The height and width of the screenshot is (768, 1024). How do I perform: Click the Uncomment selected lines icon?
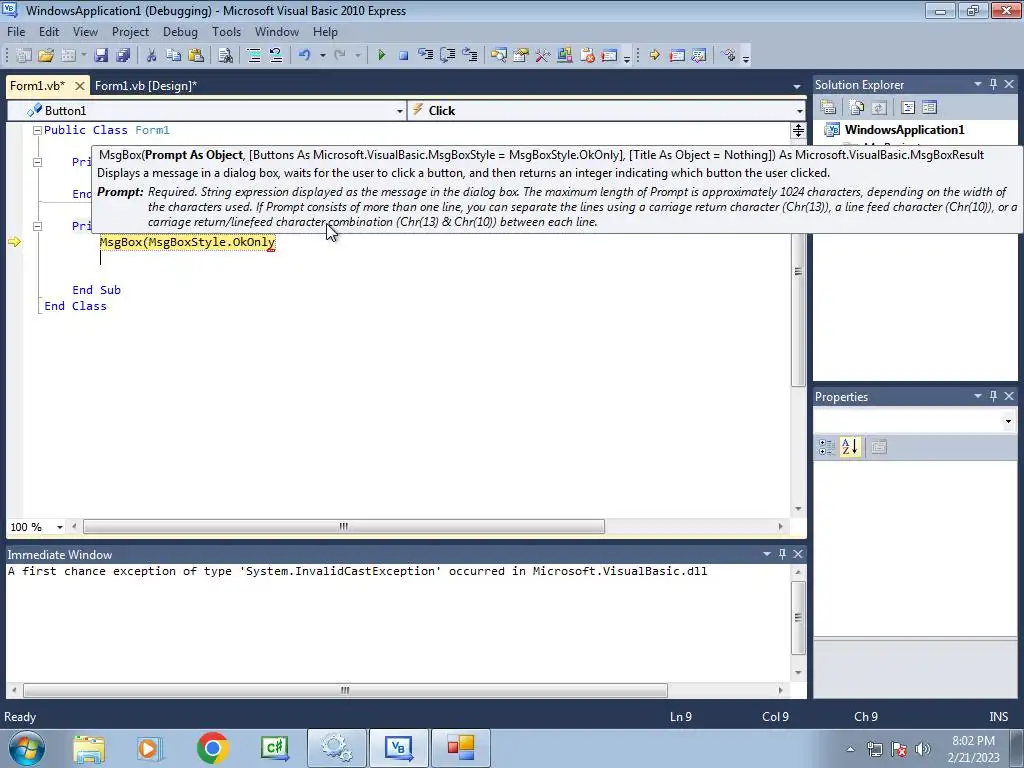[276, 56]
